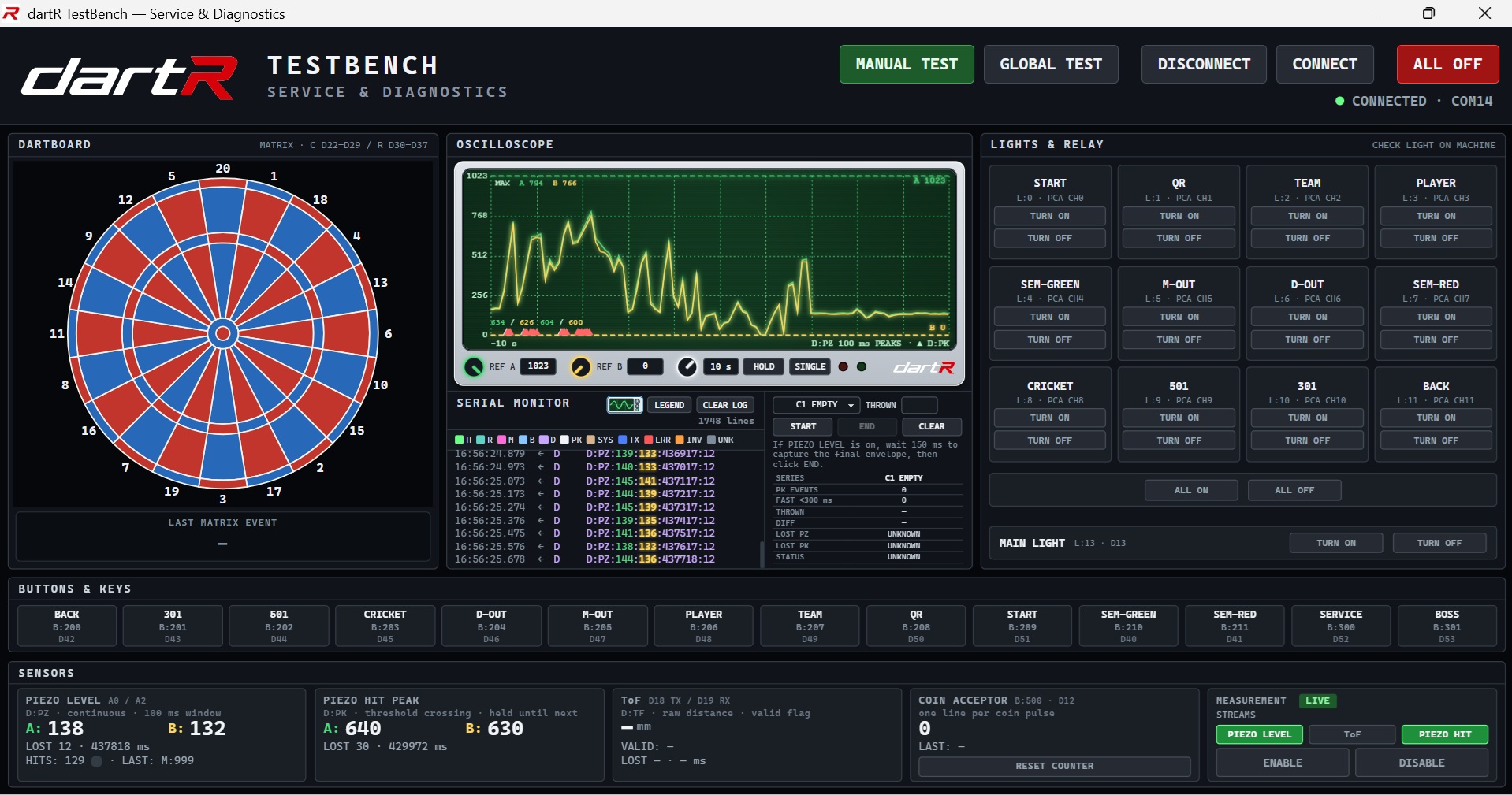Click the red LED indicator on oscilloscope
This screenshot has width=1512, height=795.
click(x=844, y=367)
